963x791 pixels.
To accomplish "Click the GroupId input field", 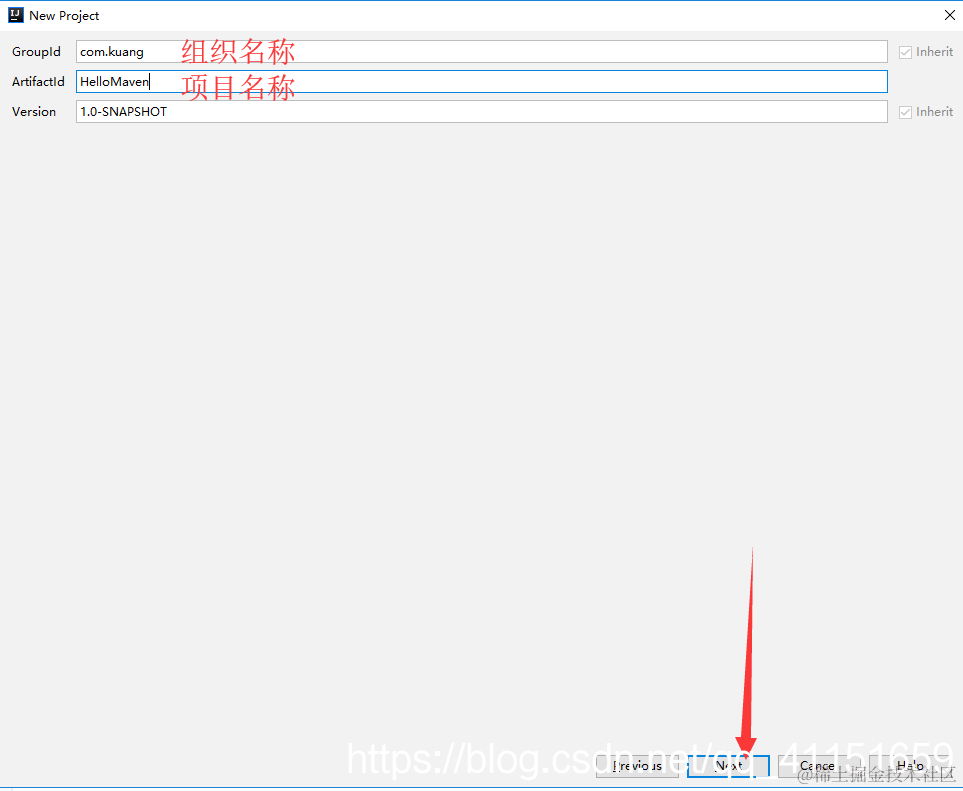I will click(x=482, y=52).
